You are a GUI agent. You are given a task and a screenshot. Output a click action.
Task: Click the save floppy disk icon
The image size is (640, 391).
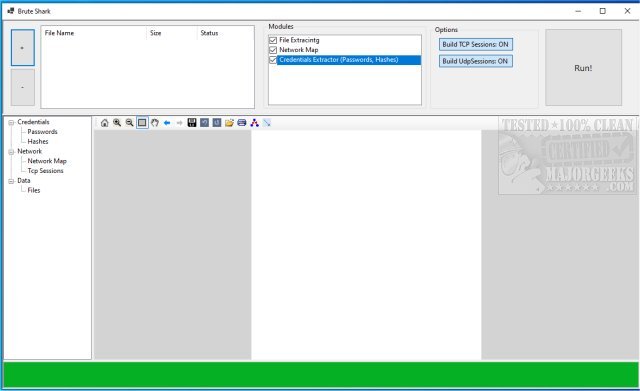pyautogui.click(x=192, y=122)
